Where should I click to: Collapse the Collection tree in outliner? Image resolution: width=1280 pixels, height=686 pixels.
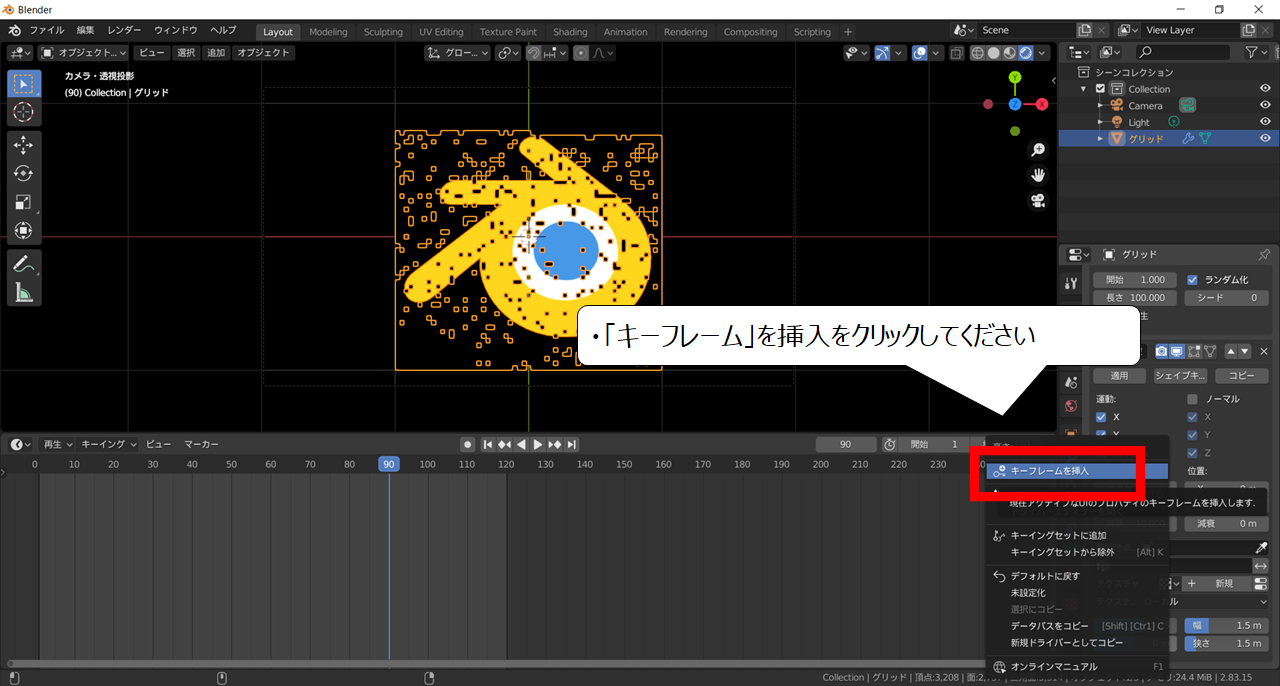tap(1085, 89)
